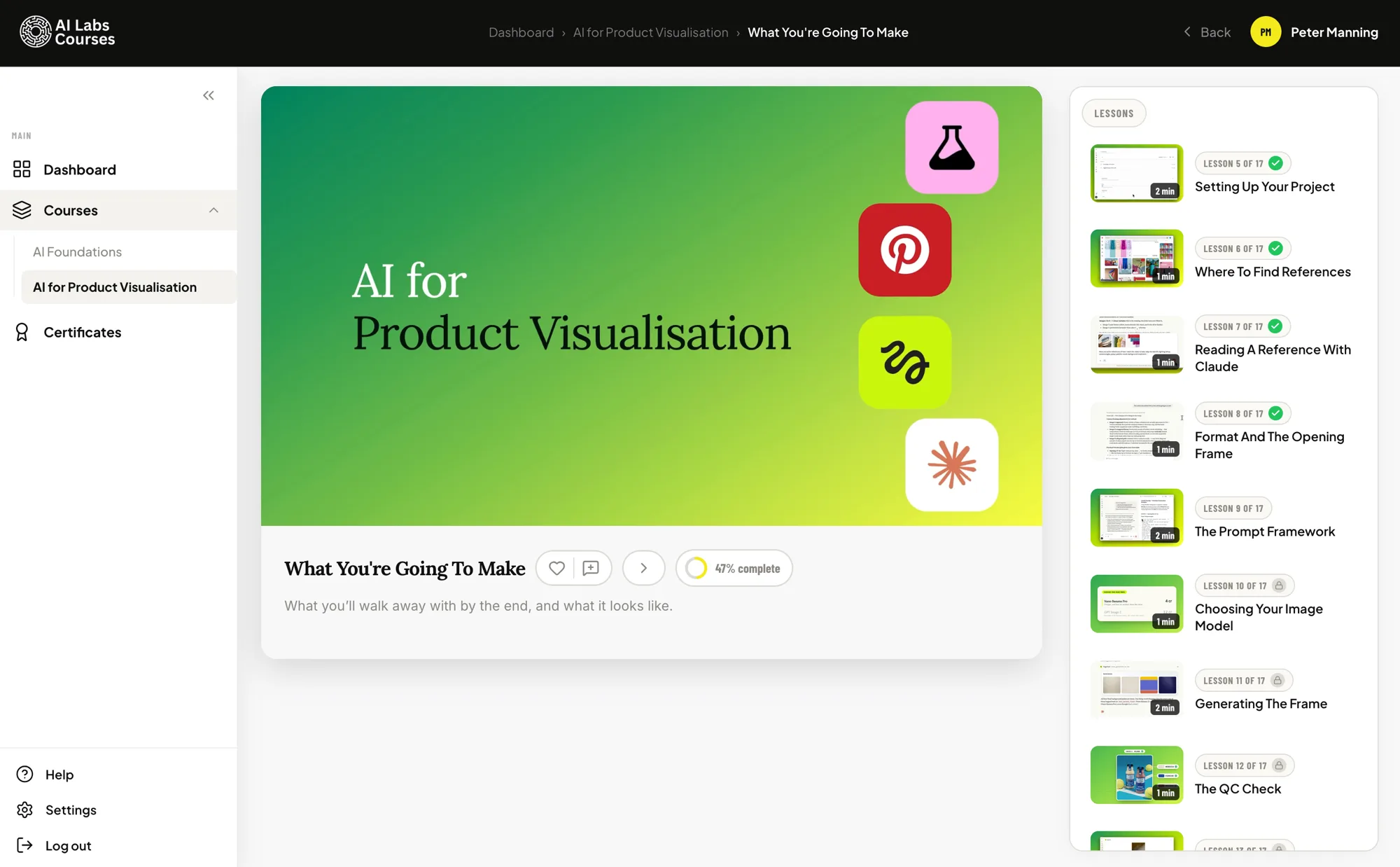Screen dimensions: 1400x867
Task: Click the Back text in header
Action: point(1215,32)
